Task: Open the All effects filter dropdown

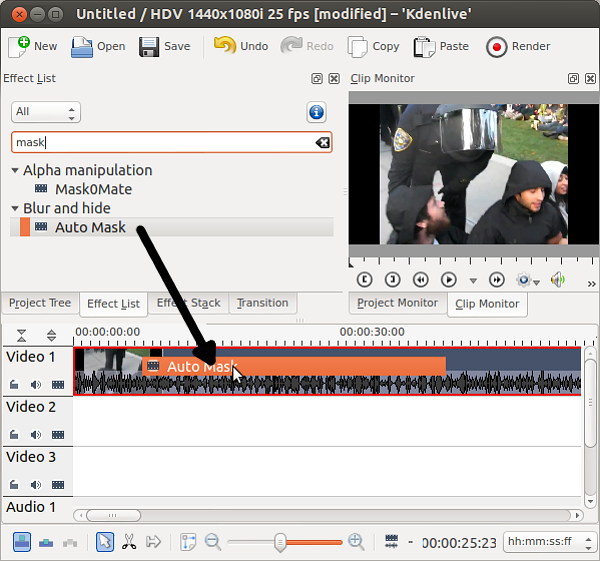Action: tap(45, 112)
